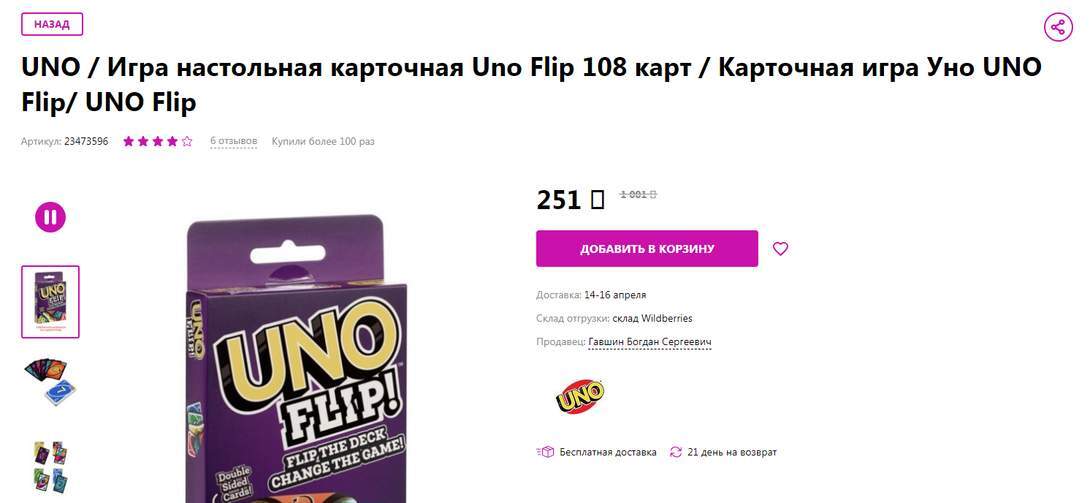The width and height of the screenshot is (1090, 503).
Task: Click the free delivery box icon
Action: pyautogui.click(x=546, y=452)
